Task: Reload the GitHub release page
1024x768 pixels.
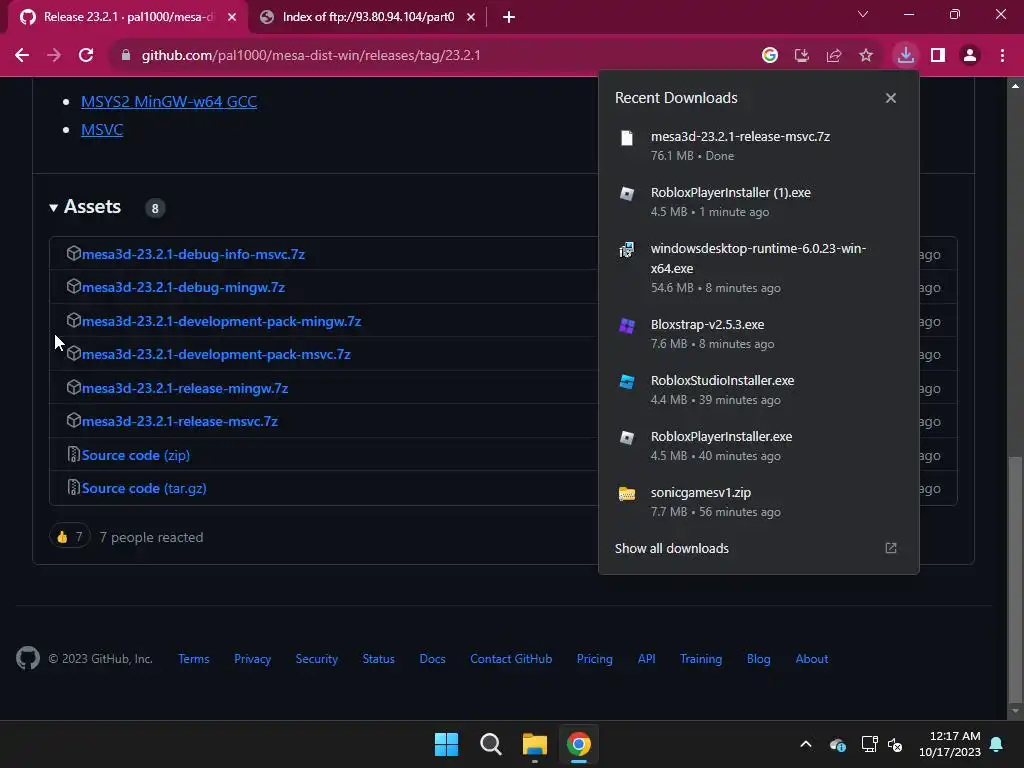Action: pyautogui.click(x=86, y=56)
